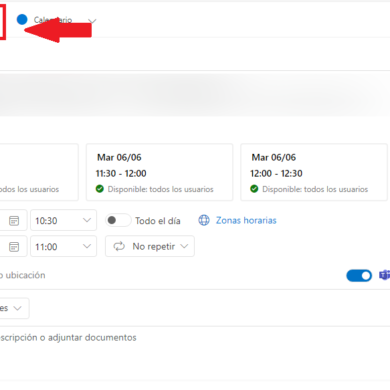Click the Microsoft Teams icon
Image resolution: width=390 pixels, height=390 pixels.
pos(385,275)
